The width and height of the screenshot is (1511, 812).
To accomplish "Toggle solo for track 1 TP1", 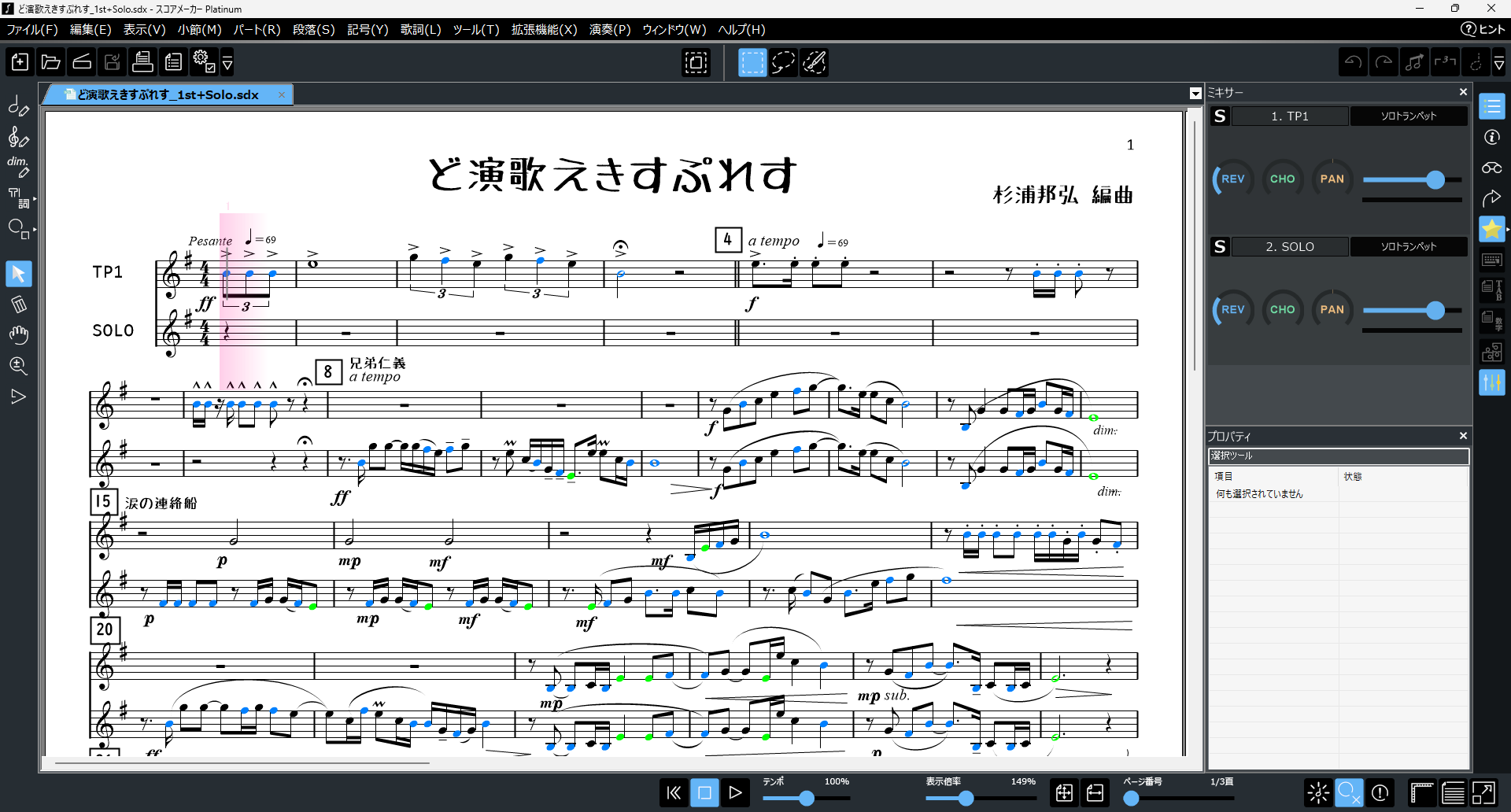I will coord(1220,116).
